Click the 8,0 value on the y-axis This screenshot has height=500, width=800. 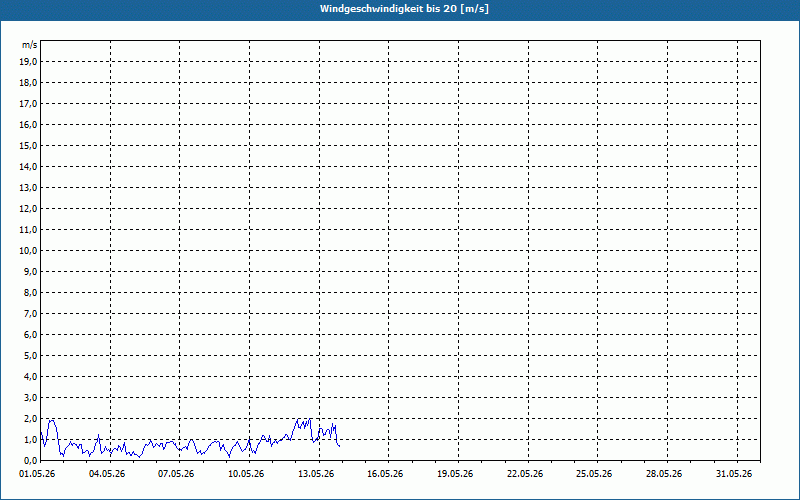click(x=31, y=292)
